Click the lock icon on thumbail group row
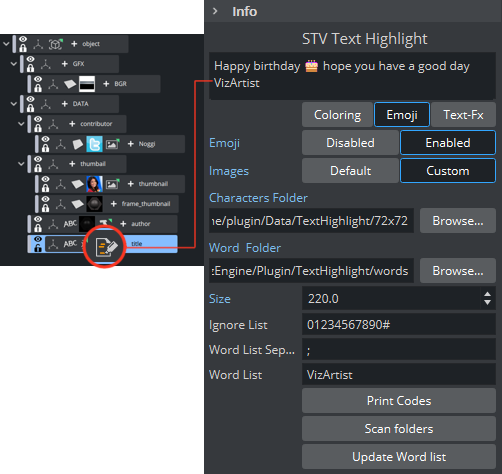This screenshot has height=474, width=502. click(x=38, y=168)
